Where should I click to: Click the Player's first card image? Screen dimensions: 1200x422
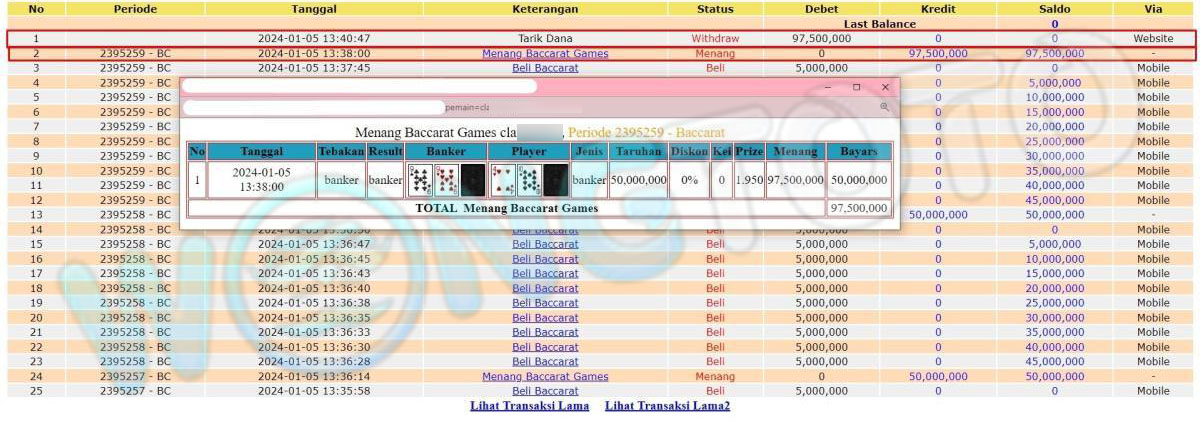point(503,180)
